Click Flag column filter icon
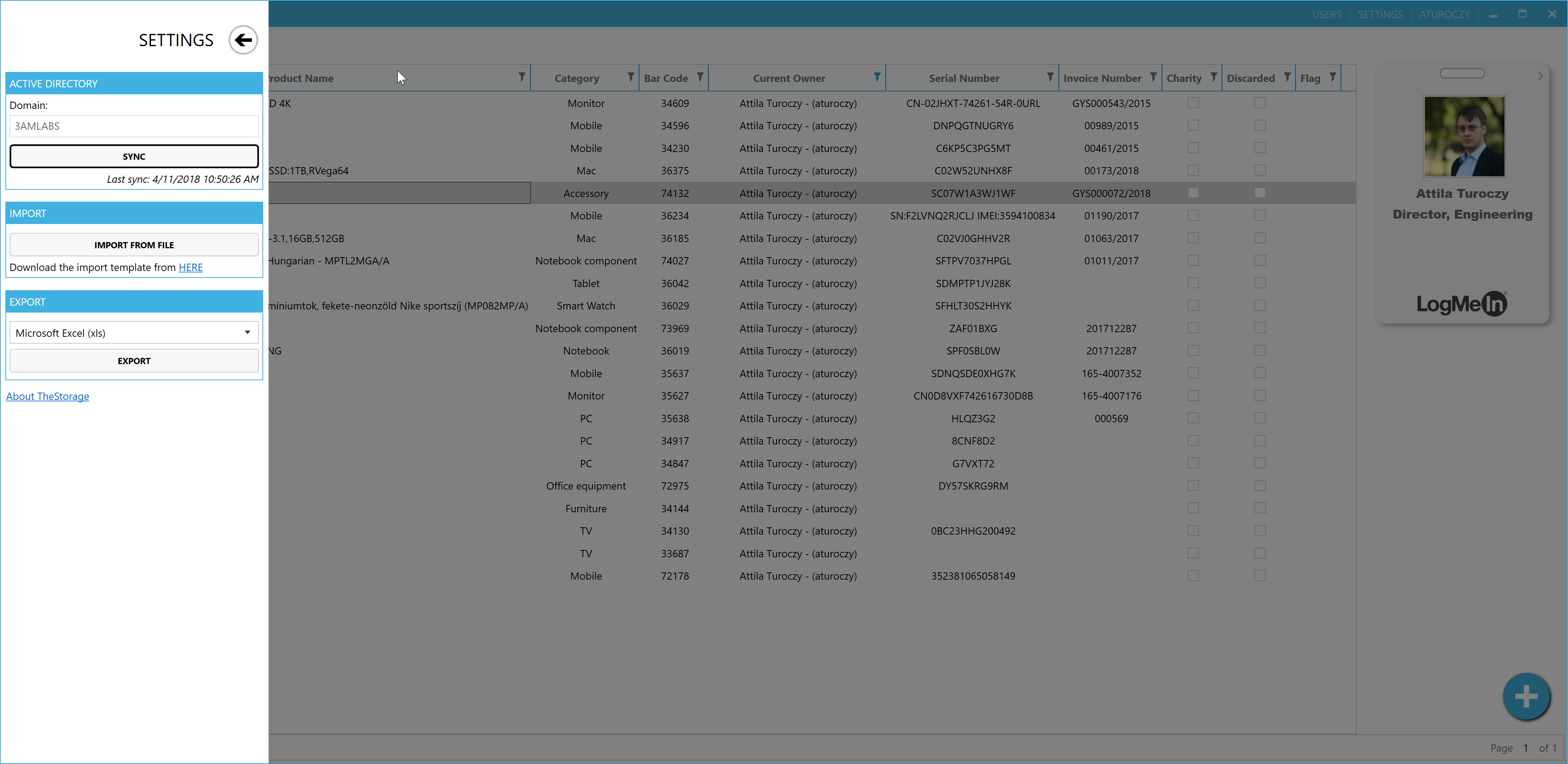 click(1333, 77)
